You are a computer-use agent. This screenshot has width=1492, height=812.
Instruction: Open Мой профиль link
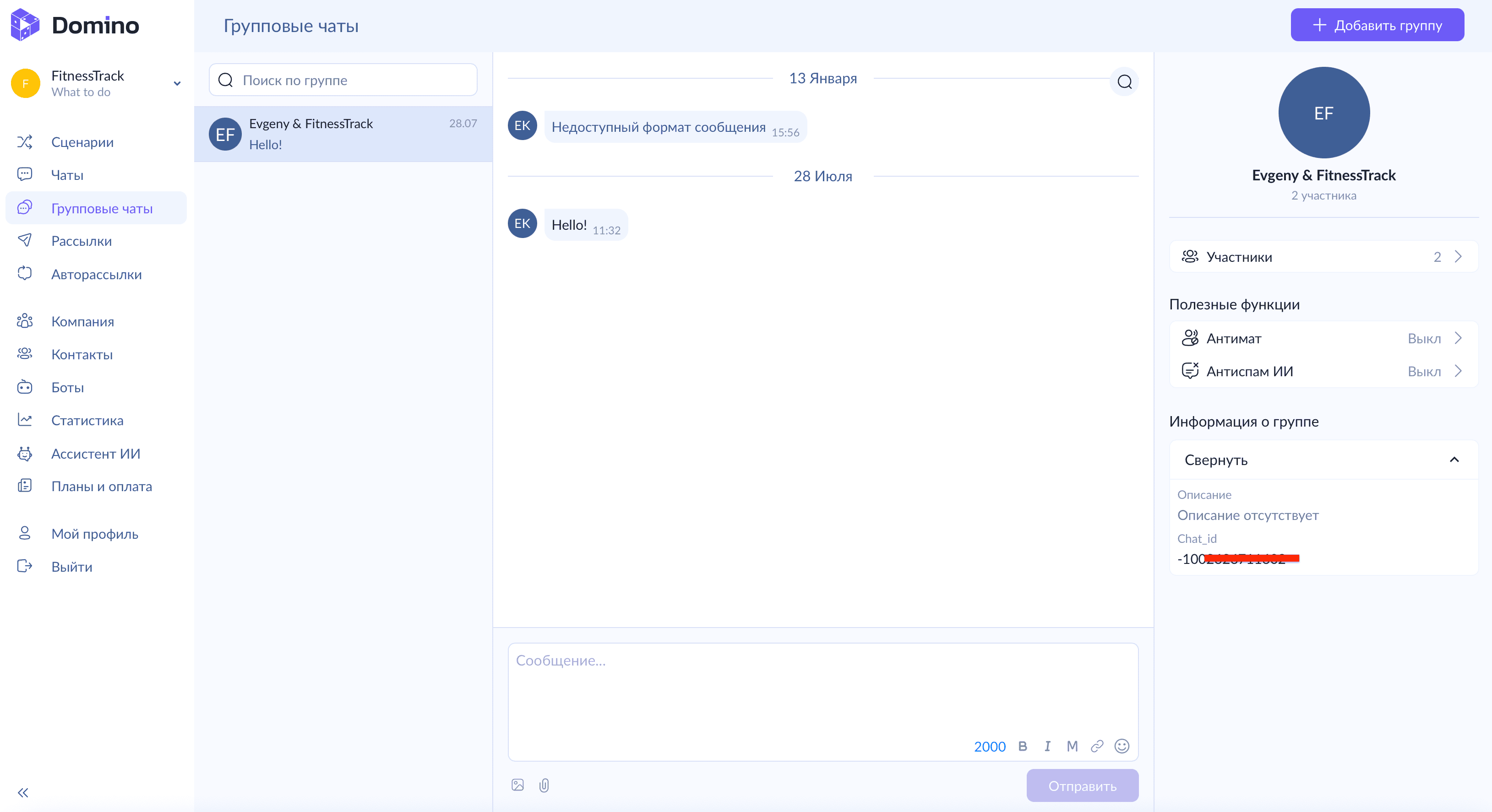pos(96,534)
